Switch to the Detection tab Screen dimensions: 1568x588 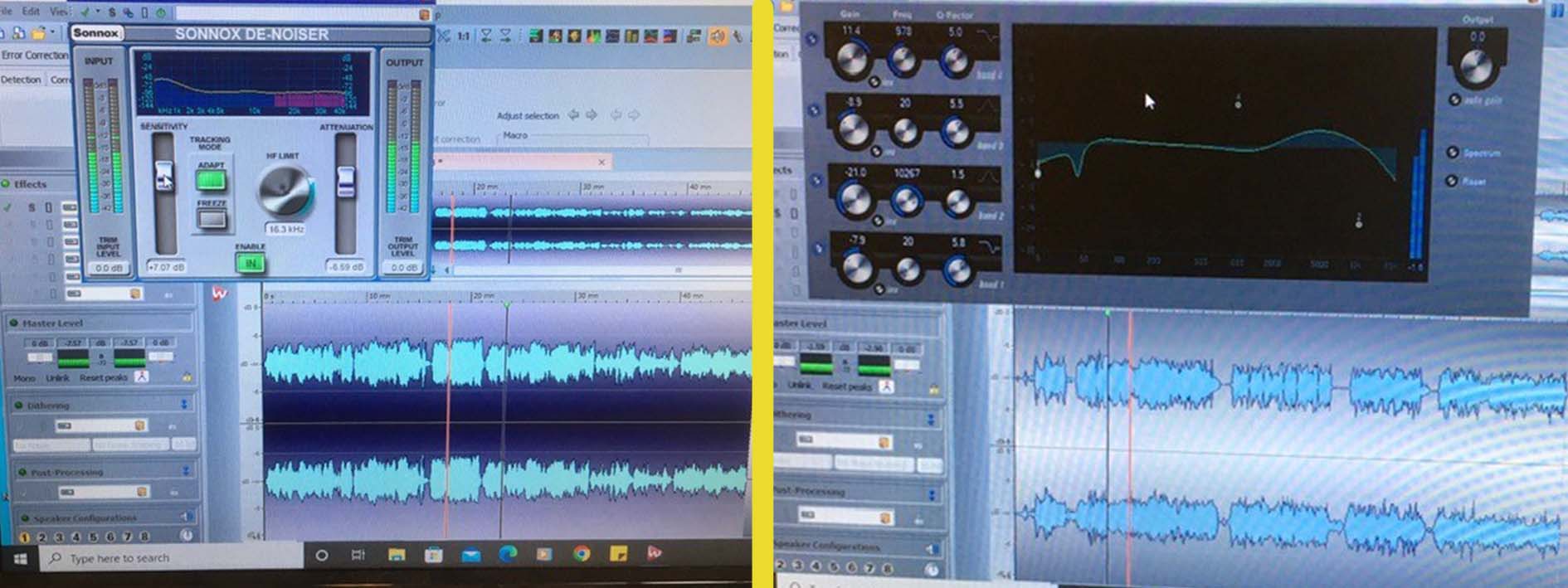[x=21, y=80]
